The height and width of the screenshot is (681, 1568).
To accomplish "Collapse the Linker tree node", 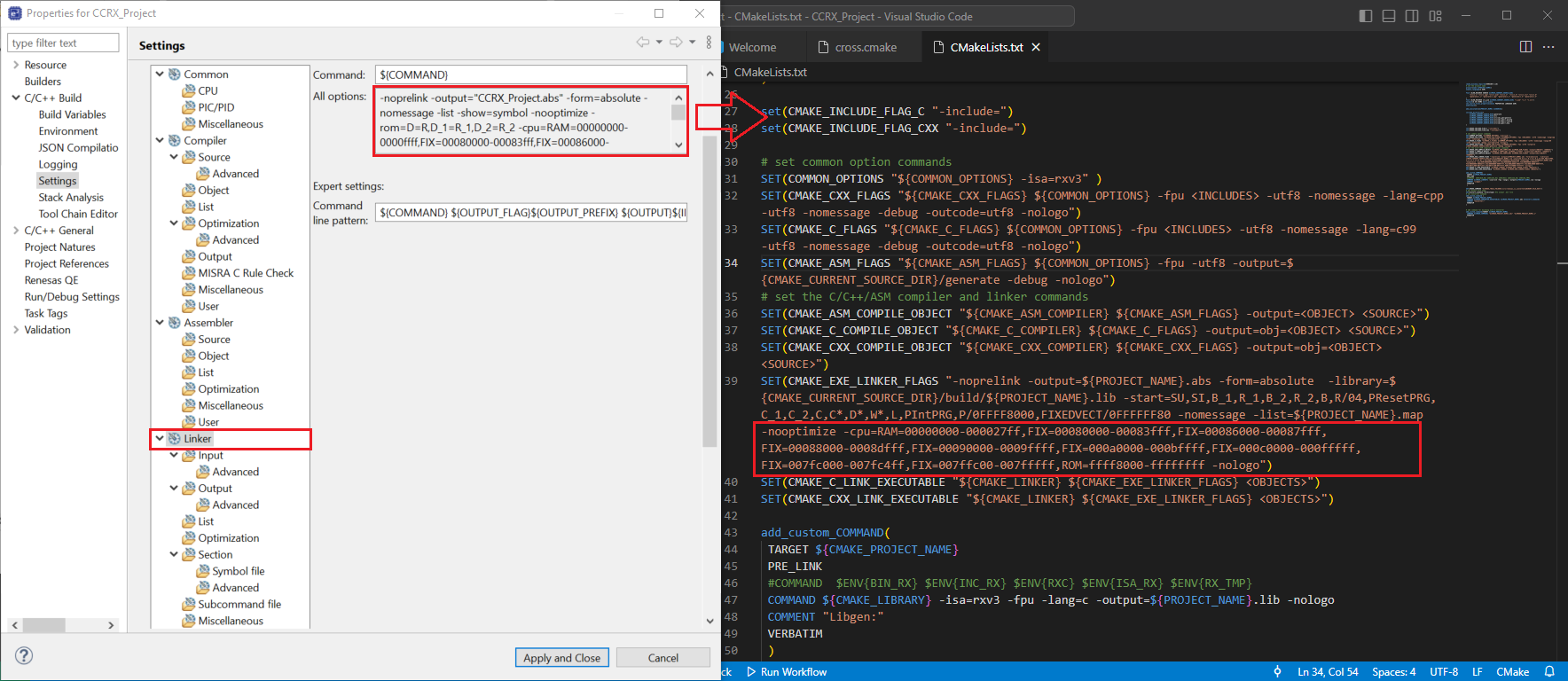I will click(160, 439).
